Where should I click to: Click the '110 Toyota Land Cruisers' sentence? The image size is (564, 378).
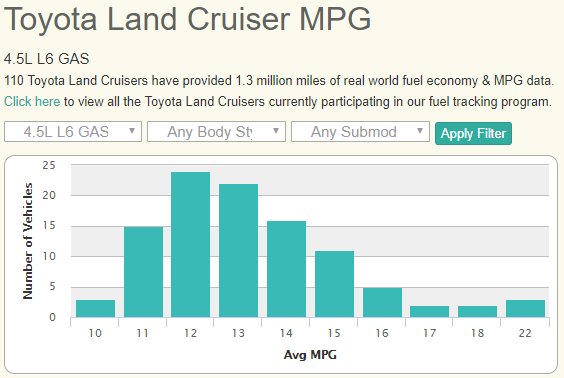coord(279,81)
